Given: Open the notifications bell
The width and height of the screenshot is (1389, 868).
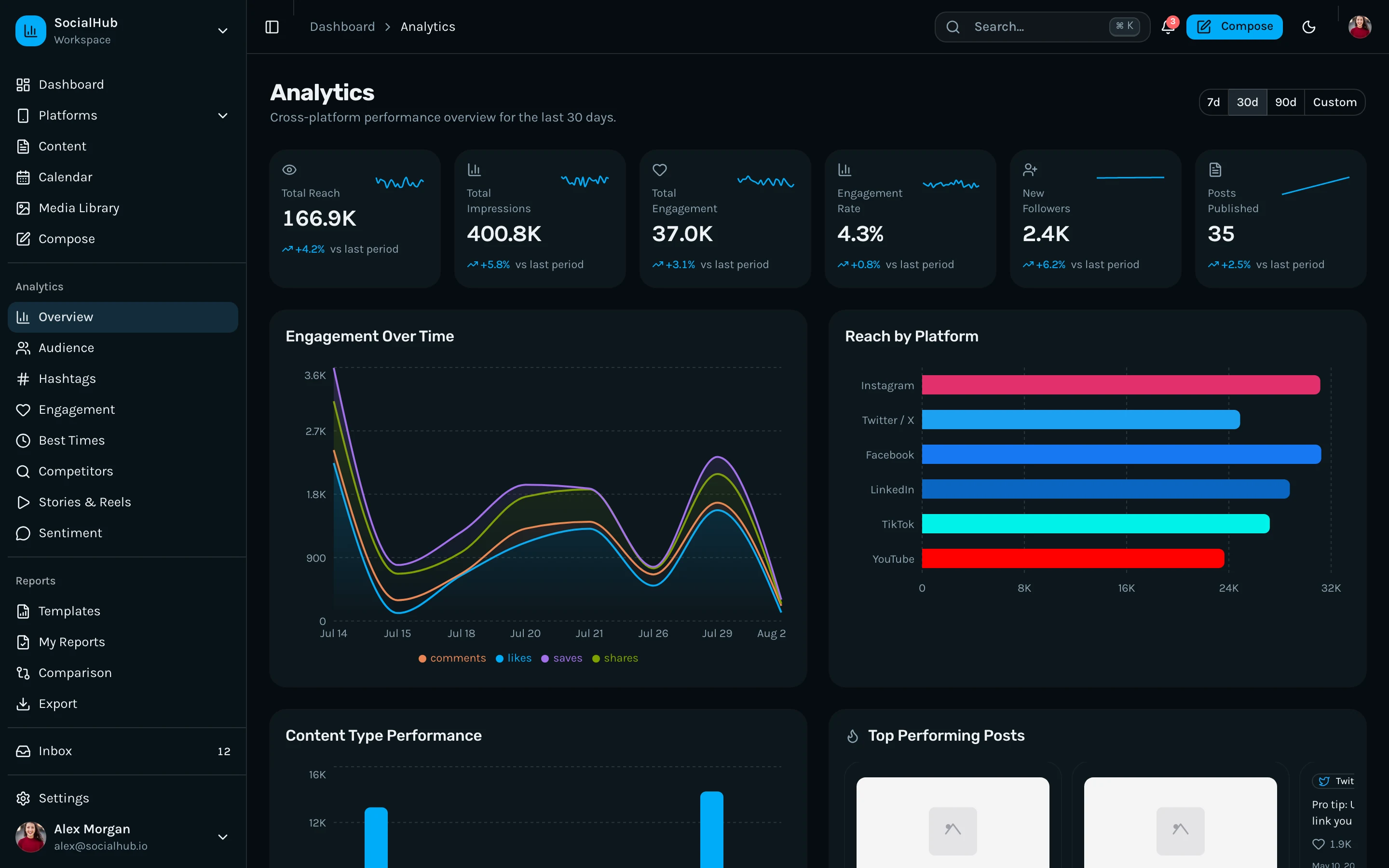Looking at the screenshot, I should tap(1168, 27).
